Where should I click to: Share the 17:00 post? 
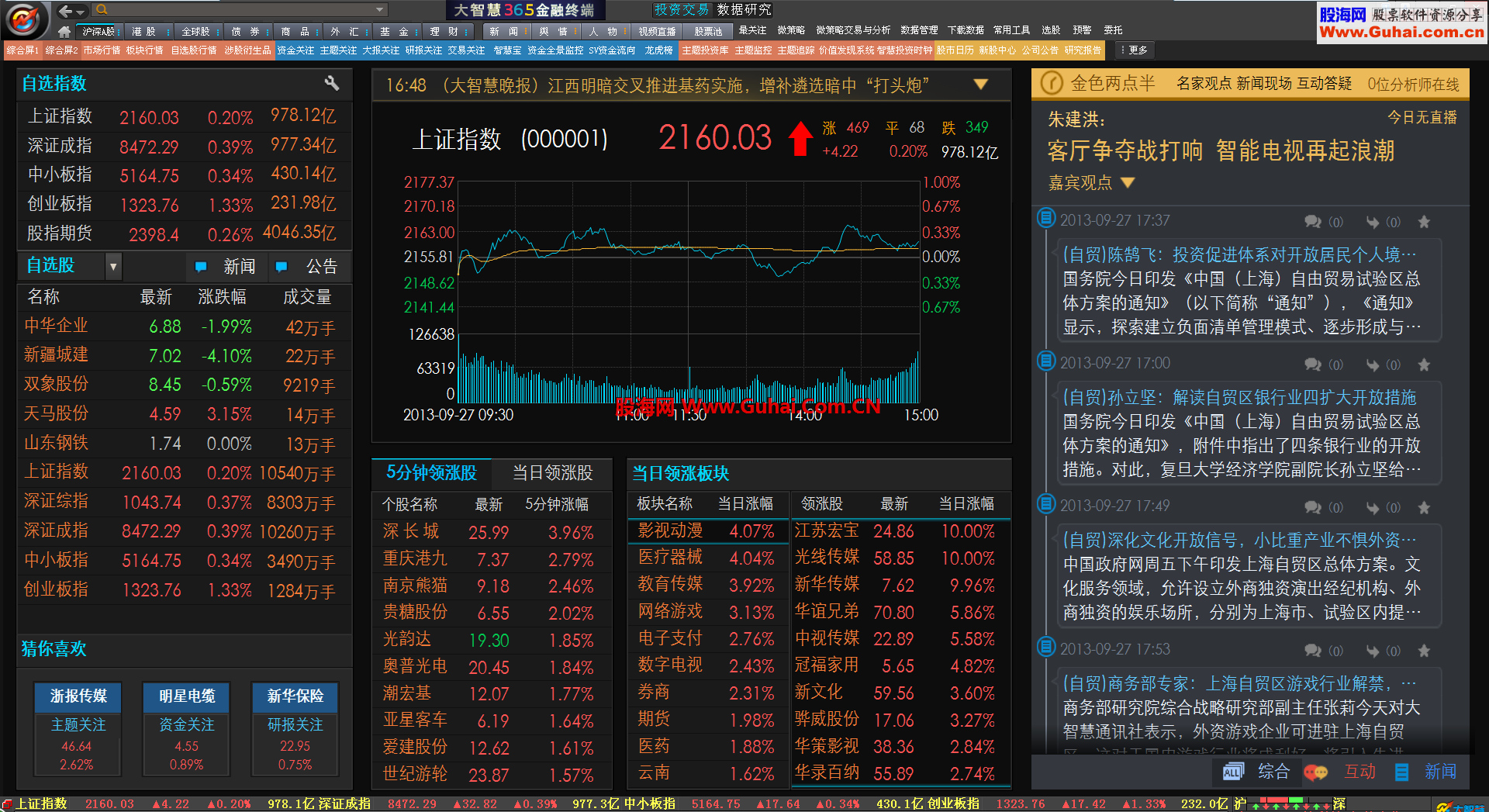1373,365
